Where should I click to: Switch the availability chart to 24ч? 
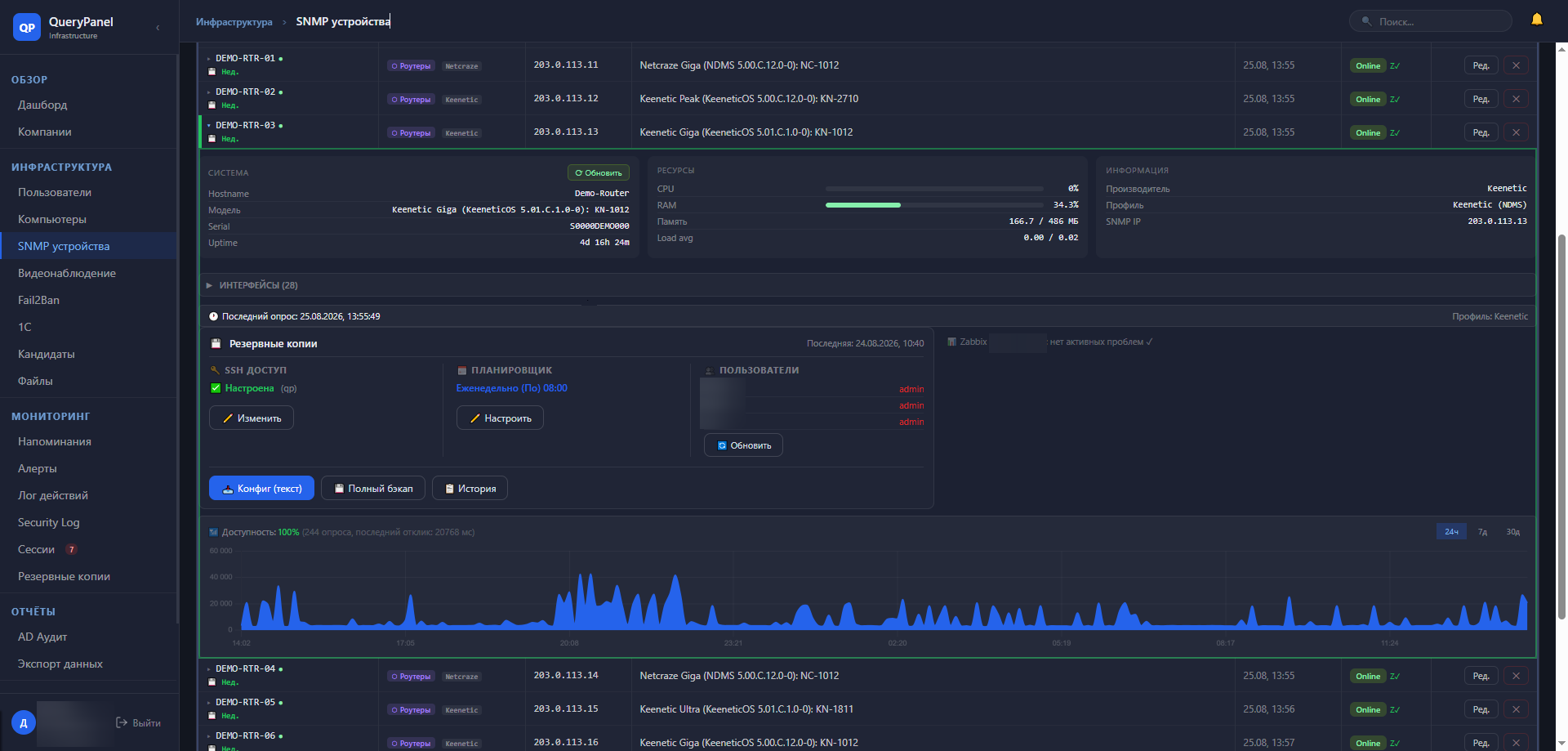[1451, 532]
